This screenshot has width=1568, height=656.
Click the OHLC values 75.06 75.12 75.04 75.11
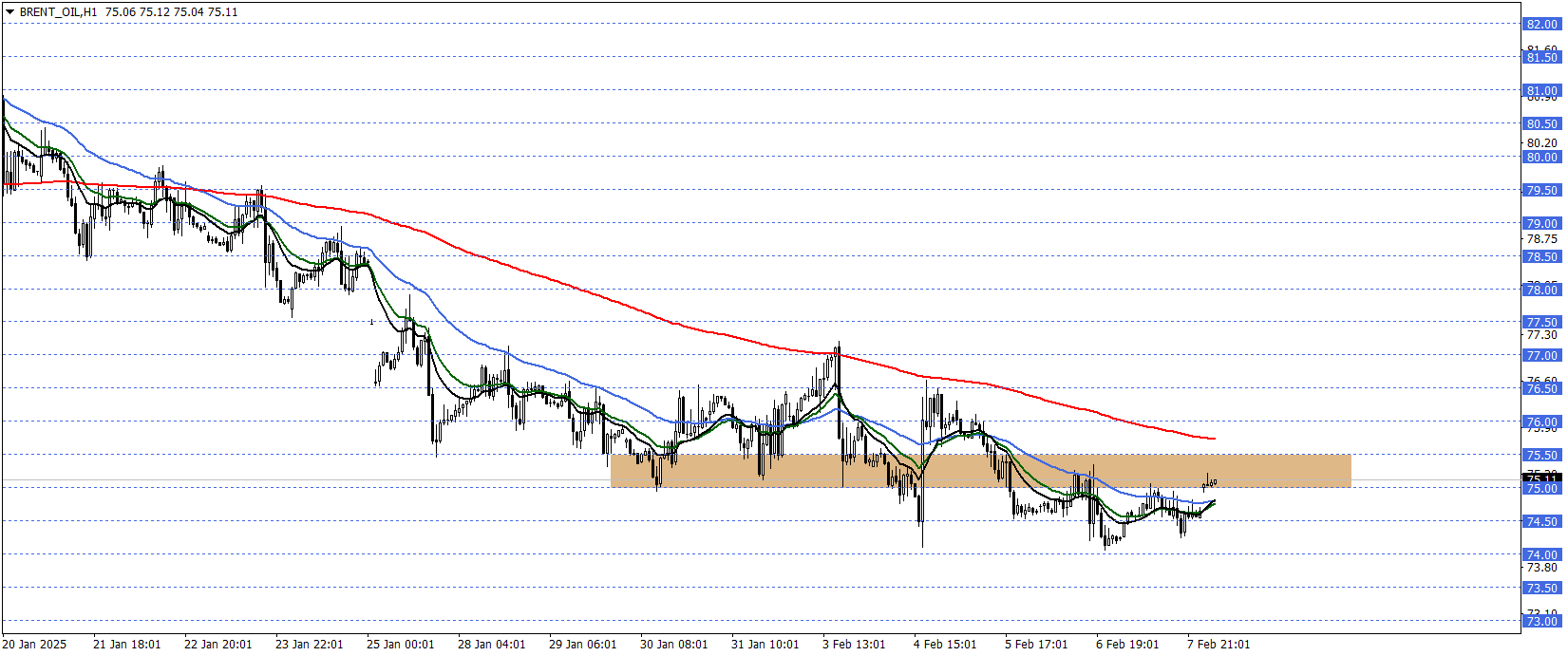171,12
